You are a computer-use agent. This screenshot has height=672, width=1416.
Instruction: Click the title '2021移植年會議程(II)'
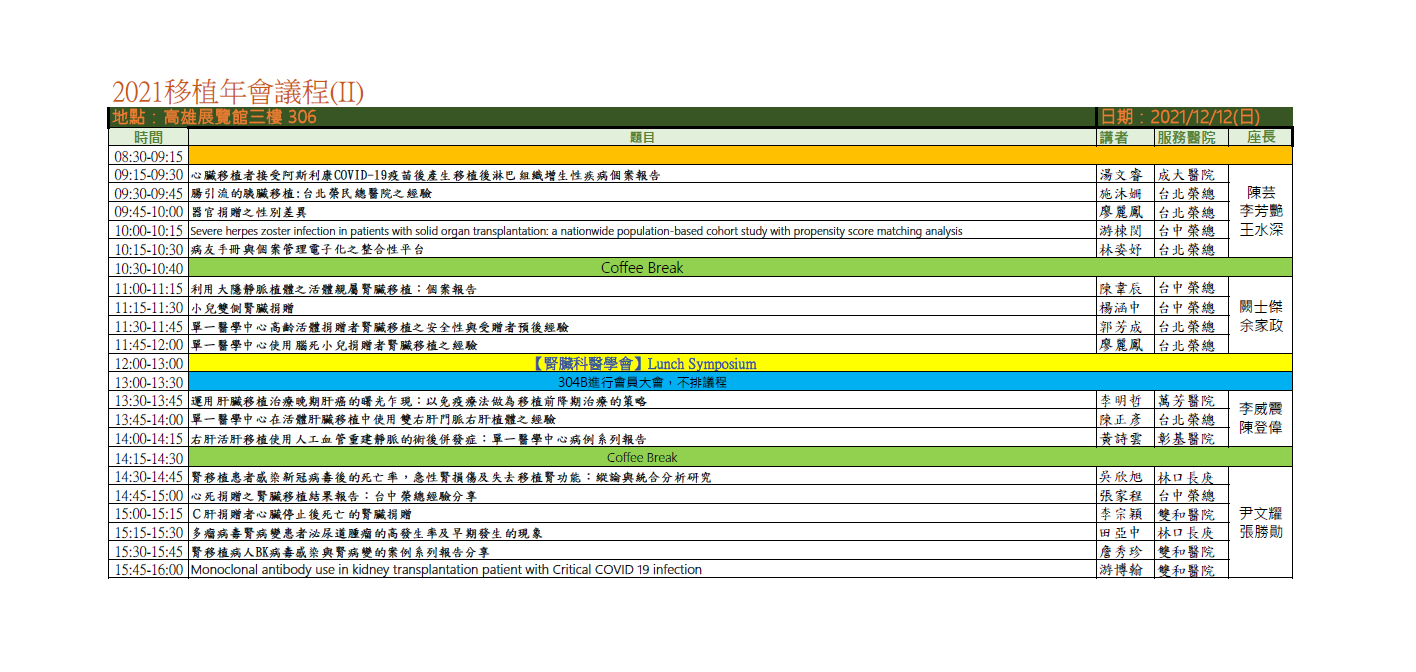click(238, 92)
